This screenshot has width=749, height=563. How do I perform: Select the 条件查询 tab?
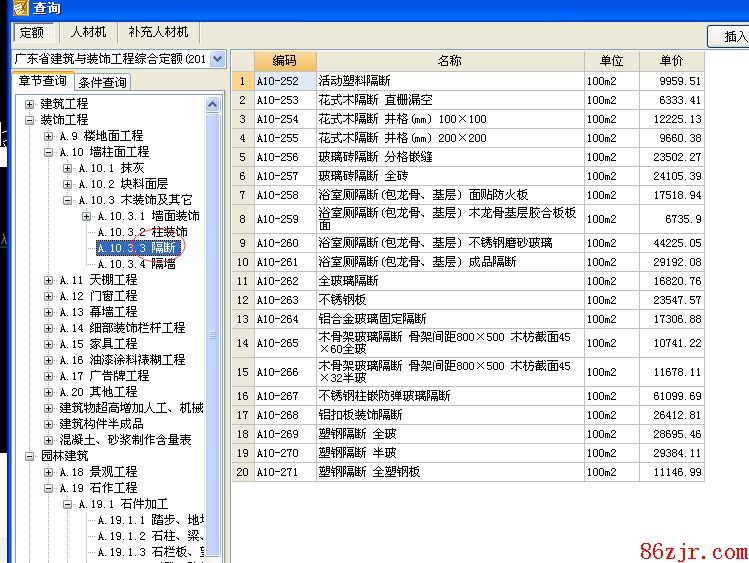click(103, 82)
